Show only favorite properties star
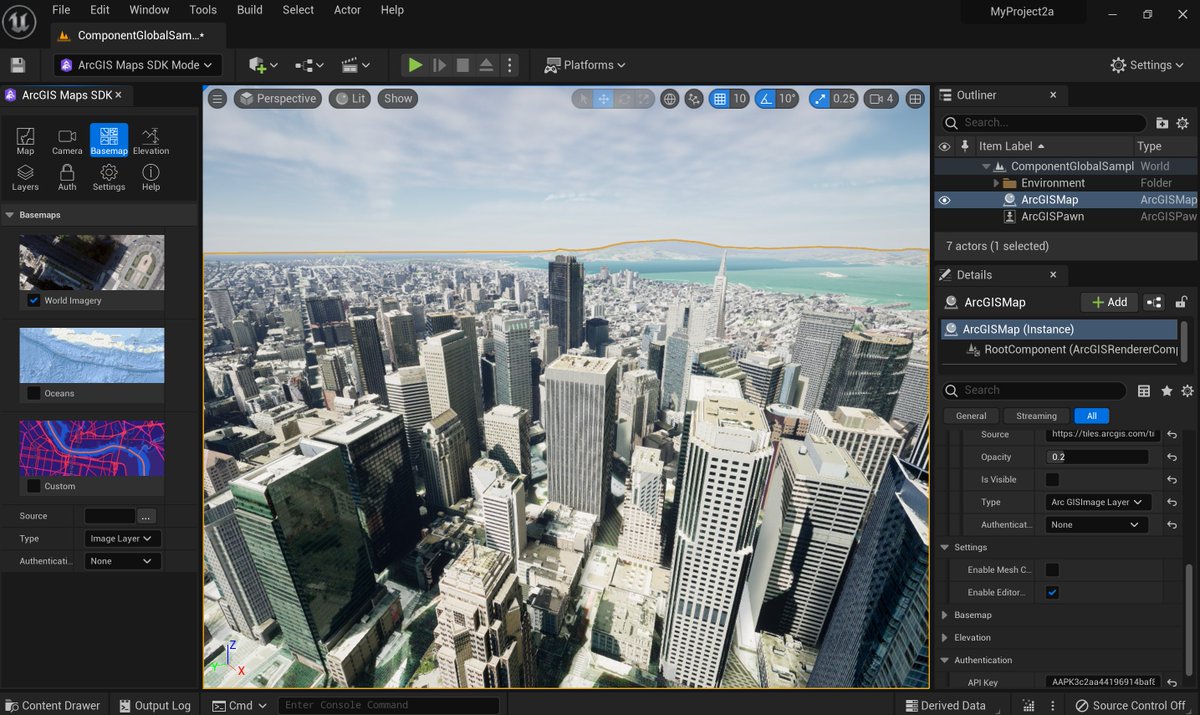The image size is (1200, 715). [1166, 391]
